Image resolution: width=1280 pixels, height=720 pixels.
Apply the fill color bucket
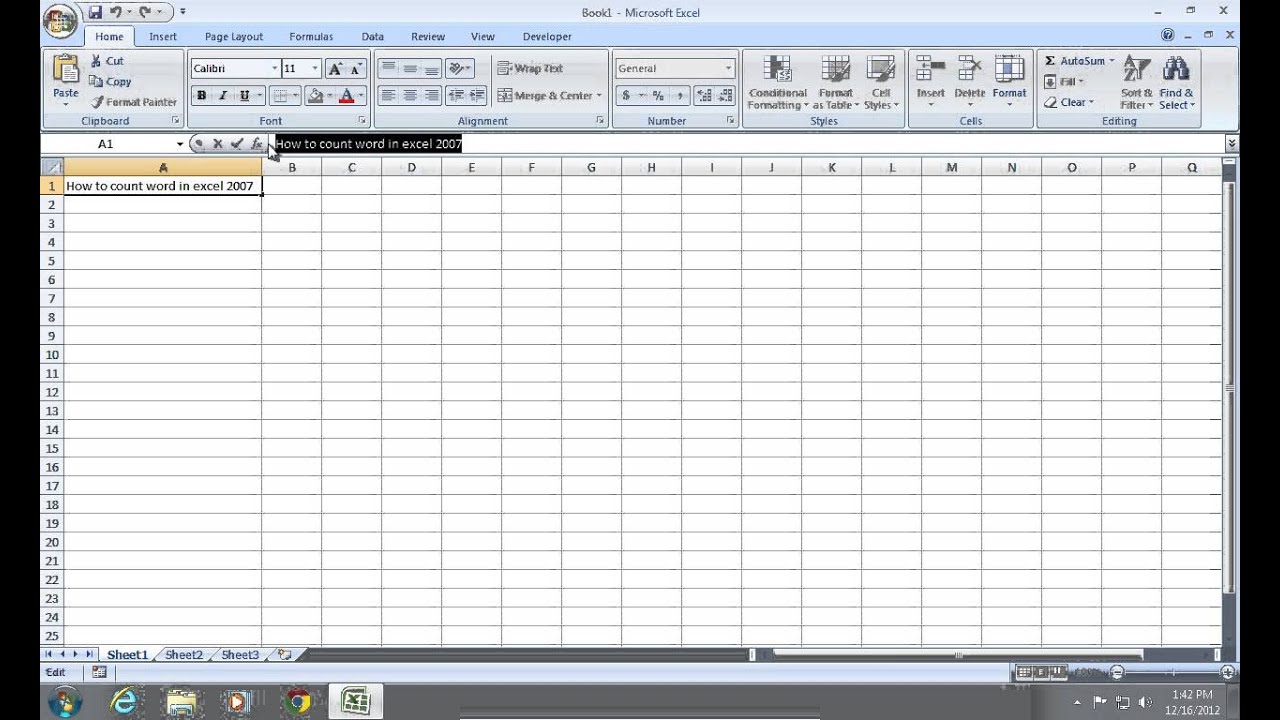pyautogui.click(x=316, y=96)
